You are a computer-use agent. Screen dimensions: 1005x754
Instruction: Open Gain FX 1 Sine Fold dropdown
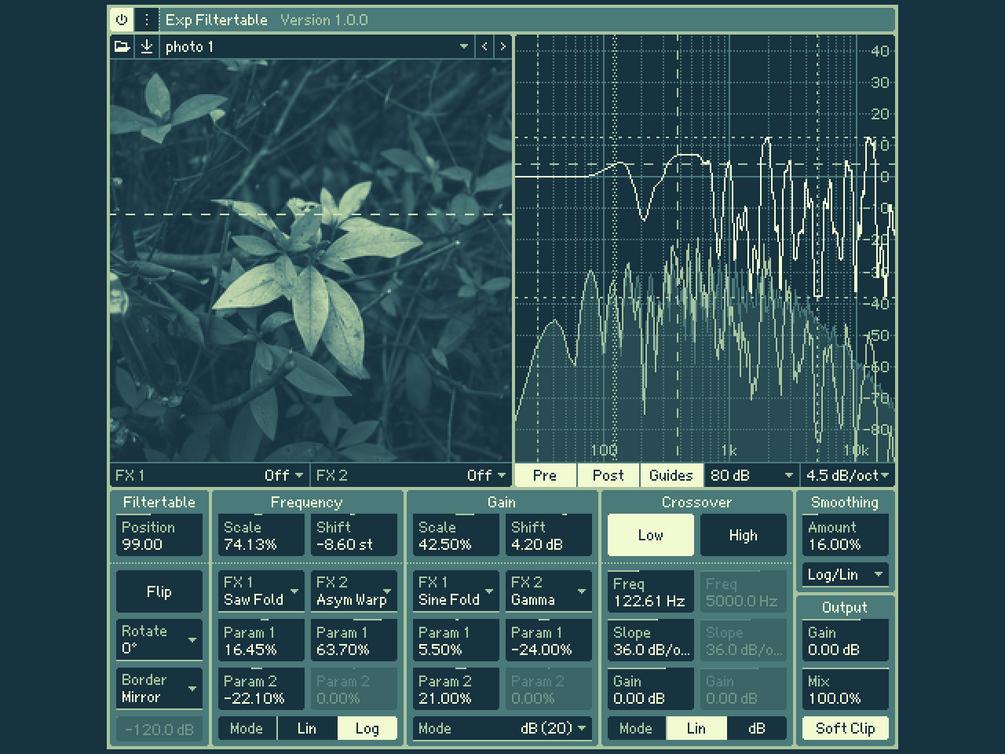(456, 591)
